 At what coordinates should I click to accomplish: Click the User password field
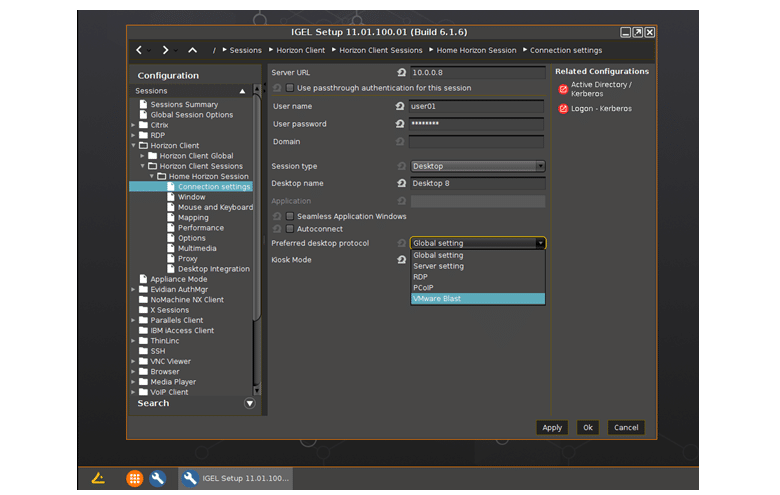pyautogui.click(x=476, y=124)
